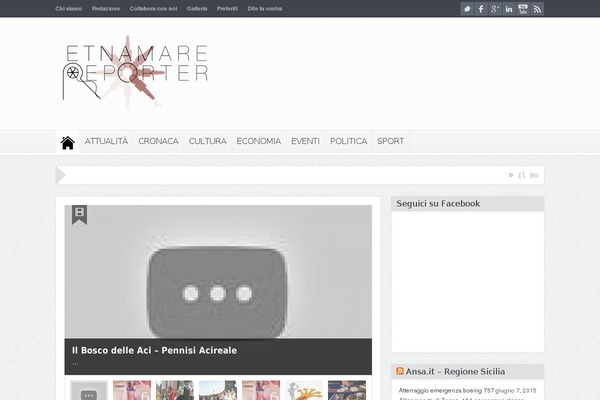Select the Eventi menu item
This screenshot has height=400, width=600.
305,141
